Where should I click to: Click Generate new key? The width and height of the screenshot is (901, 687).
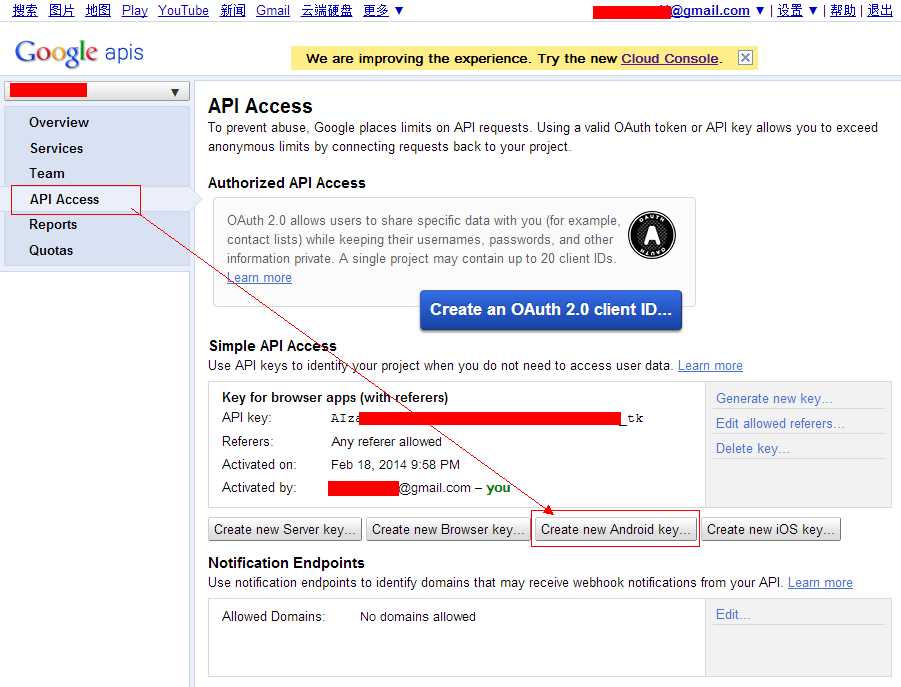[x=774, y=399]
